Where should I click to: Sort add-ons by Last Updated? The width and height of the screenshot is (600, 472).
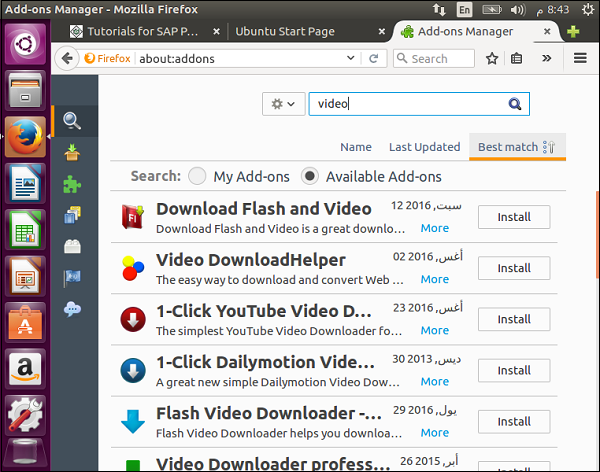(424, 147)
